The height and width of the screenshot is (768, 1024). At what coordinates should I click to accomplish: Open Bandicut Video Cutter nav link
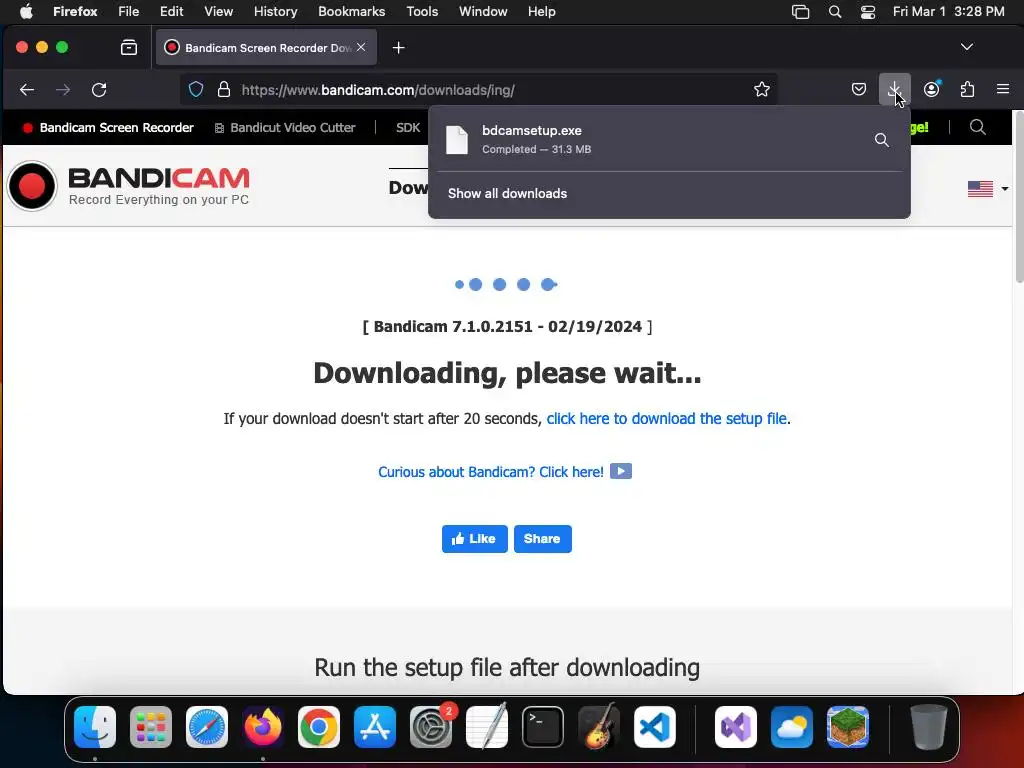(x=285, y=127)
